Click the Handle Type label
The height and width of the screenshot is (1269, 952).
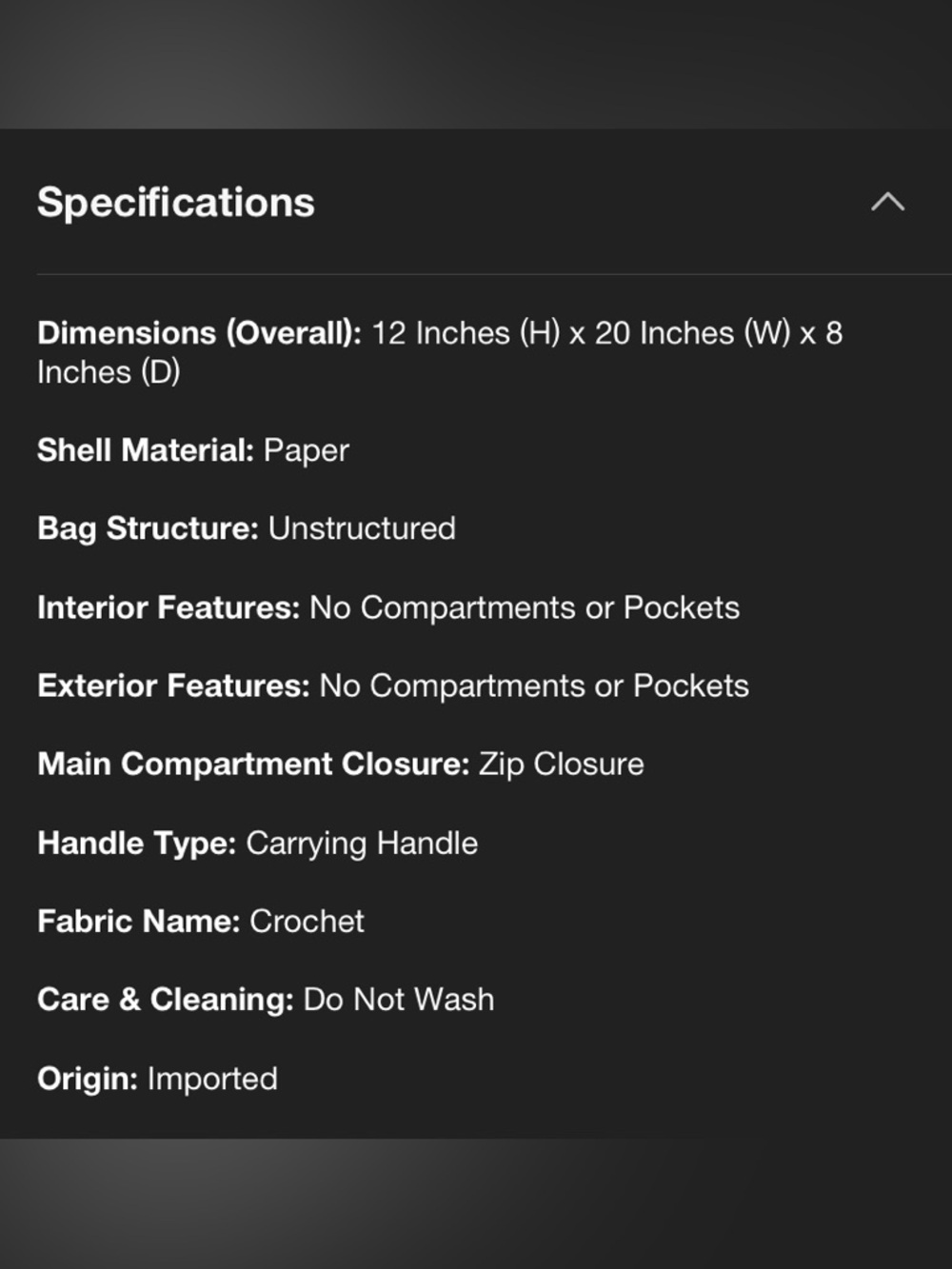136,843
